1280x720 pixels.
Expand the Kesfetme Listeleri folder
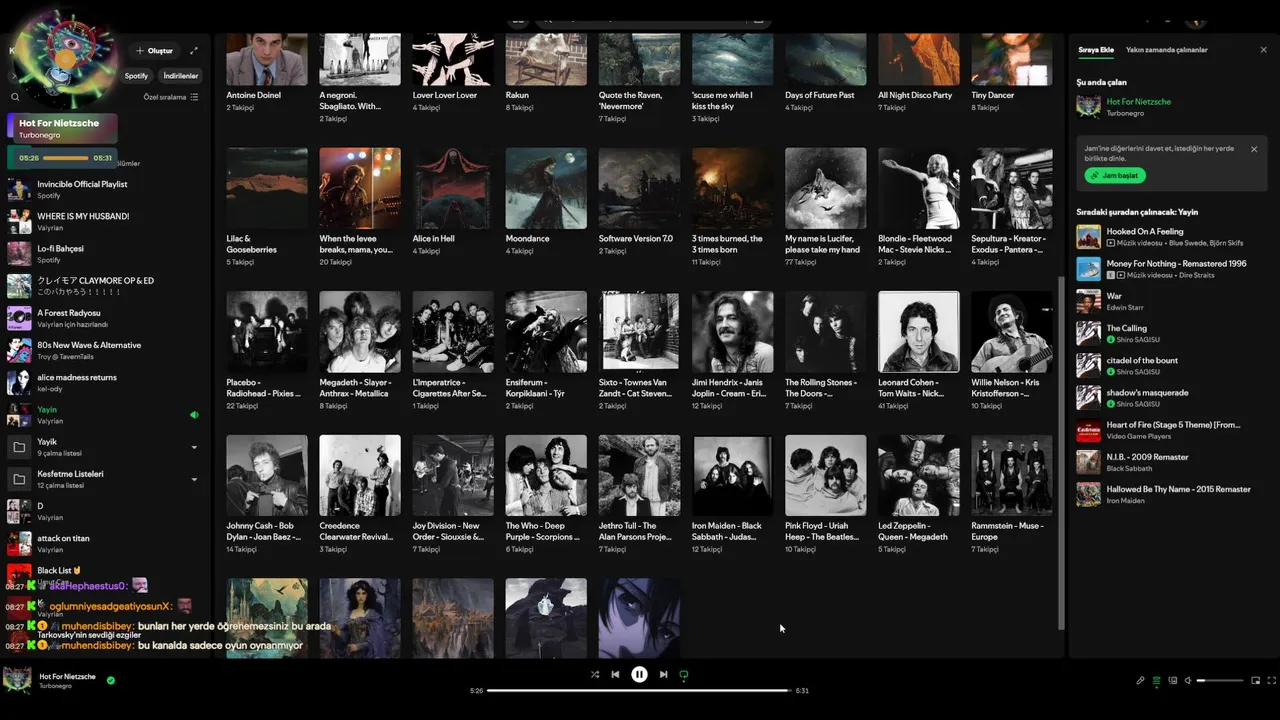194,479
